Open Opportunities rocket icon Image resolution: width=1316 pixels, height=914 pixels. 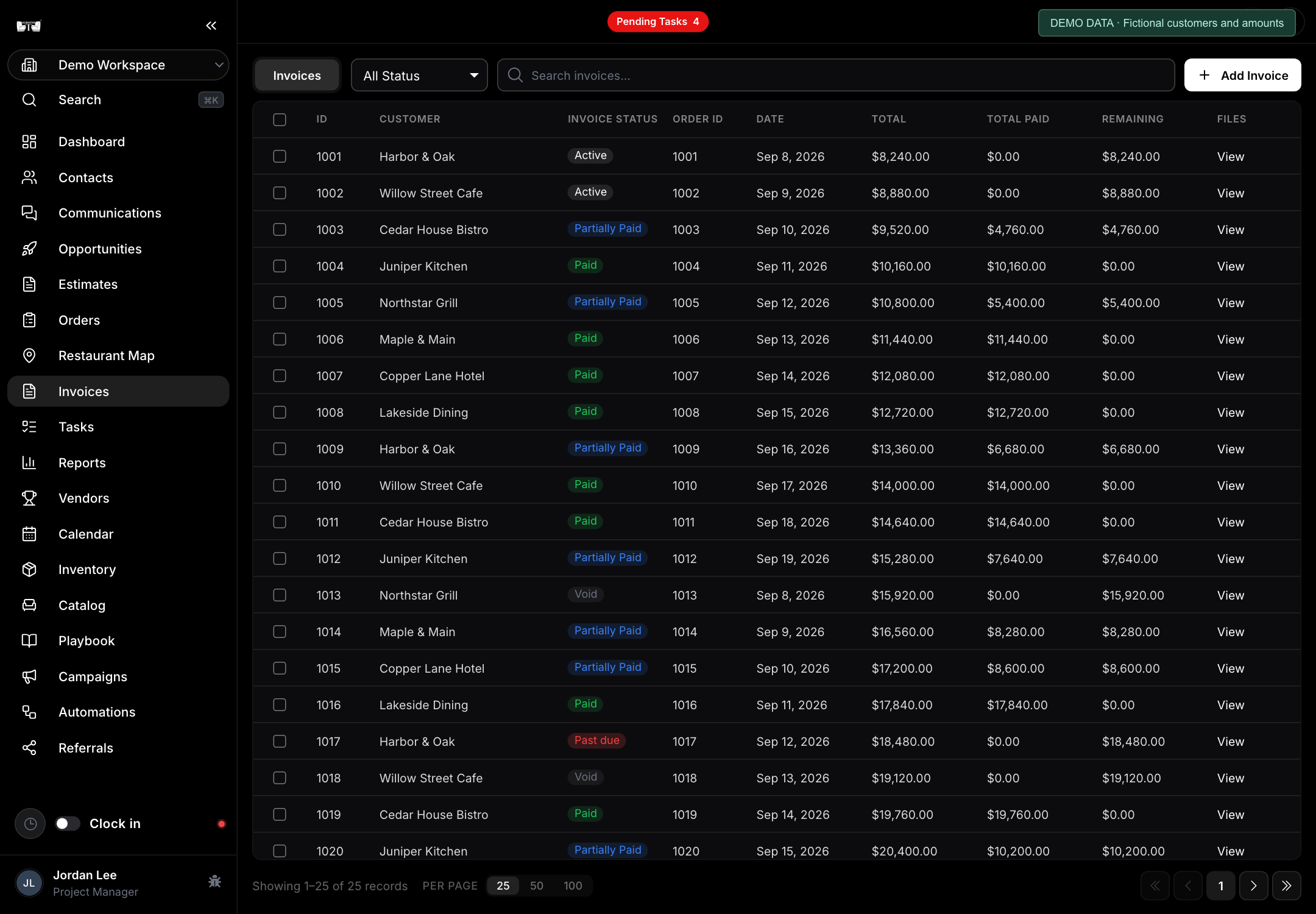coord(29,249)
